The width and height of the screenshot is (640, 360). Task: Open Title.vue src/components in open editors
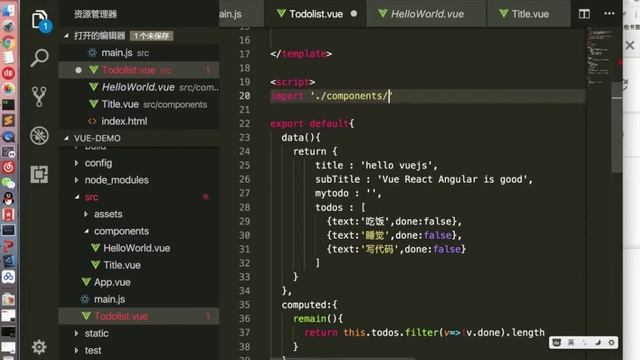pos(139,104)
